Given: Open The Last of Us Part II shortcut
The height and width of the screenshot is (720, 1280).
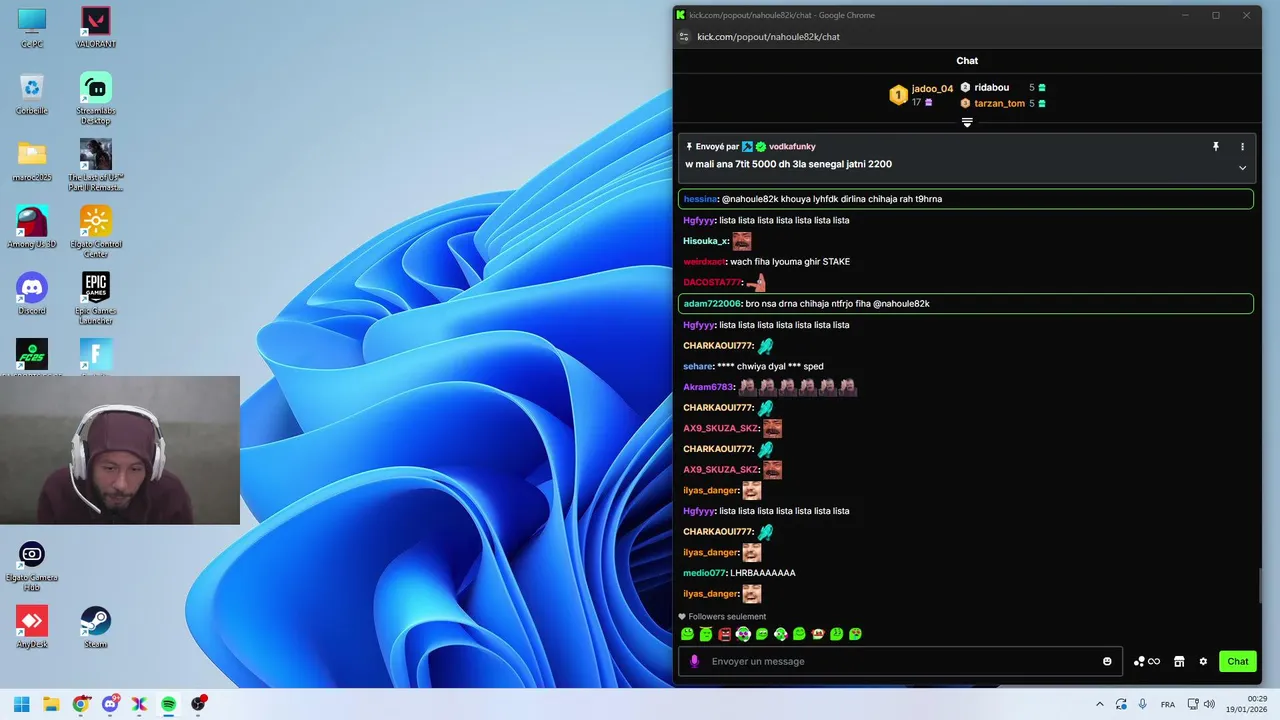Looking at the screenshot, I should point(96,164).
